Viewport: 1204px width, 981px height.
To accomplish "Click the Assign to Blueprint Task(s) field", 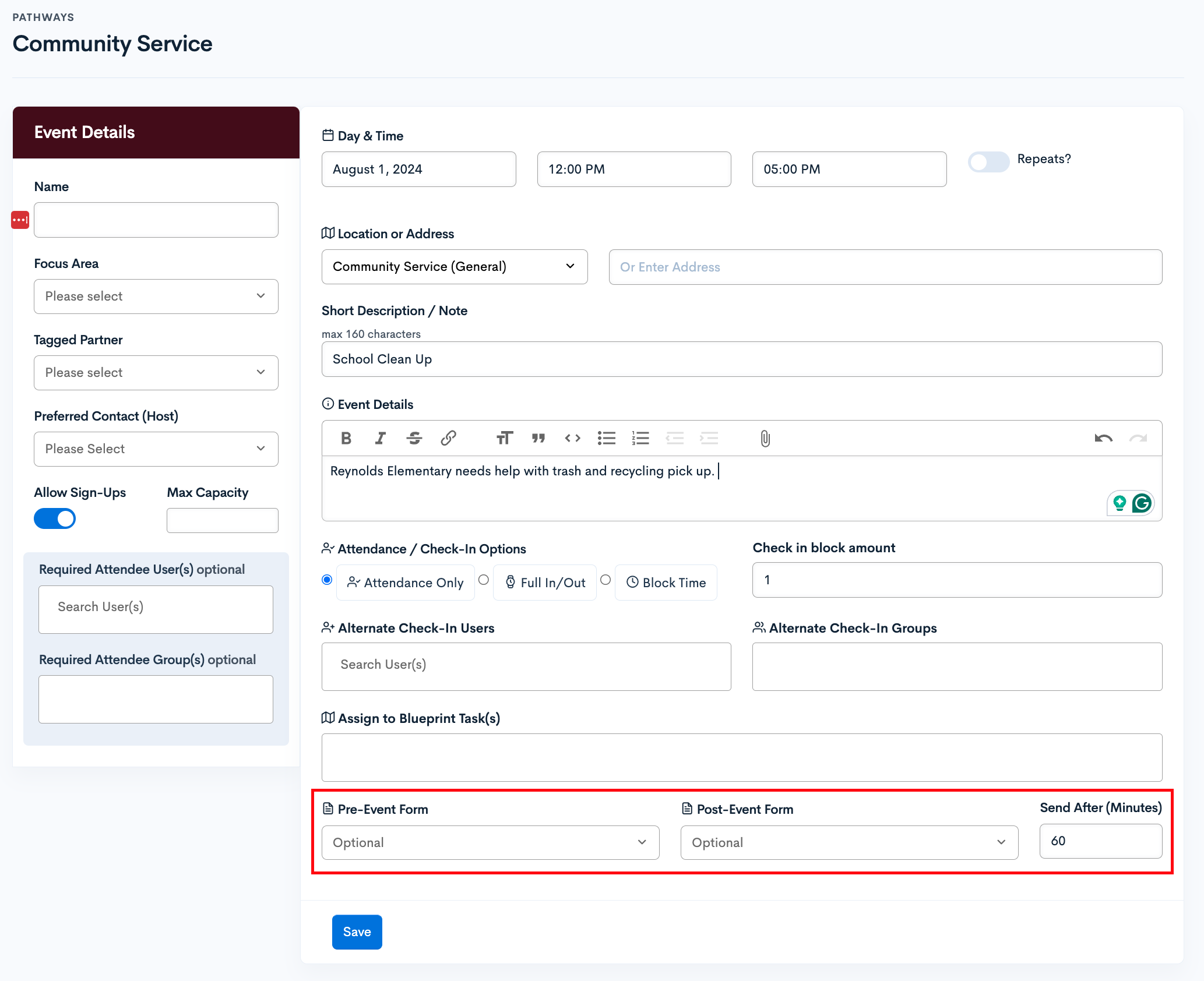I will 742,757.
